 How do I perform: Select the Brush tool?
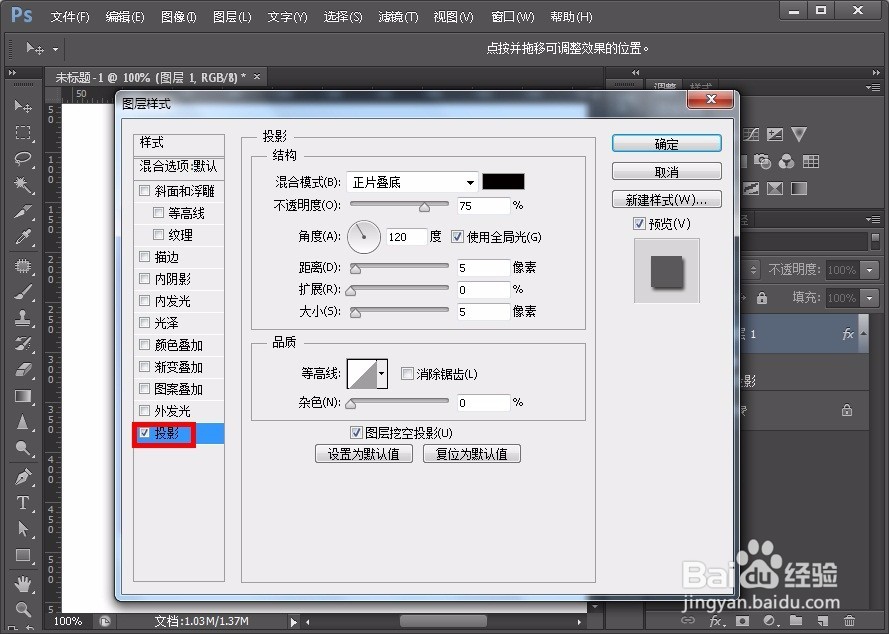coord(23,291)
